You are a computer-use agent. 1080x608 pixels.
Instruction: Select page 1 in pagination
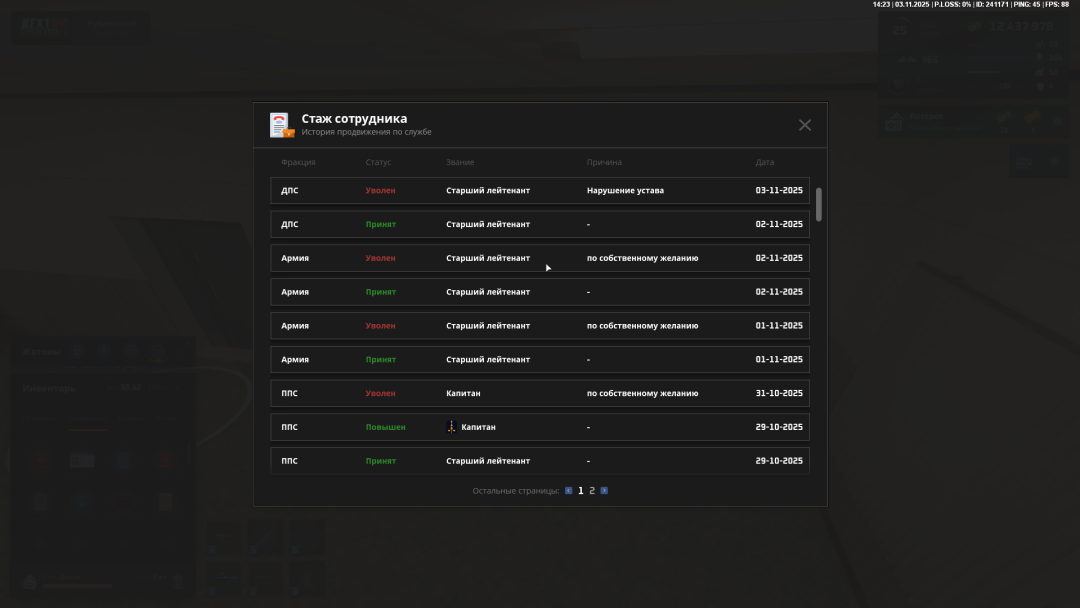point(580,491)
